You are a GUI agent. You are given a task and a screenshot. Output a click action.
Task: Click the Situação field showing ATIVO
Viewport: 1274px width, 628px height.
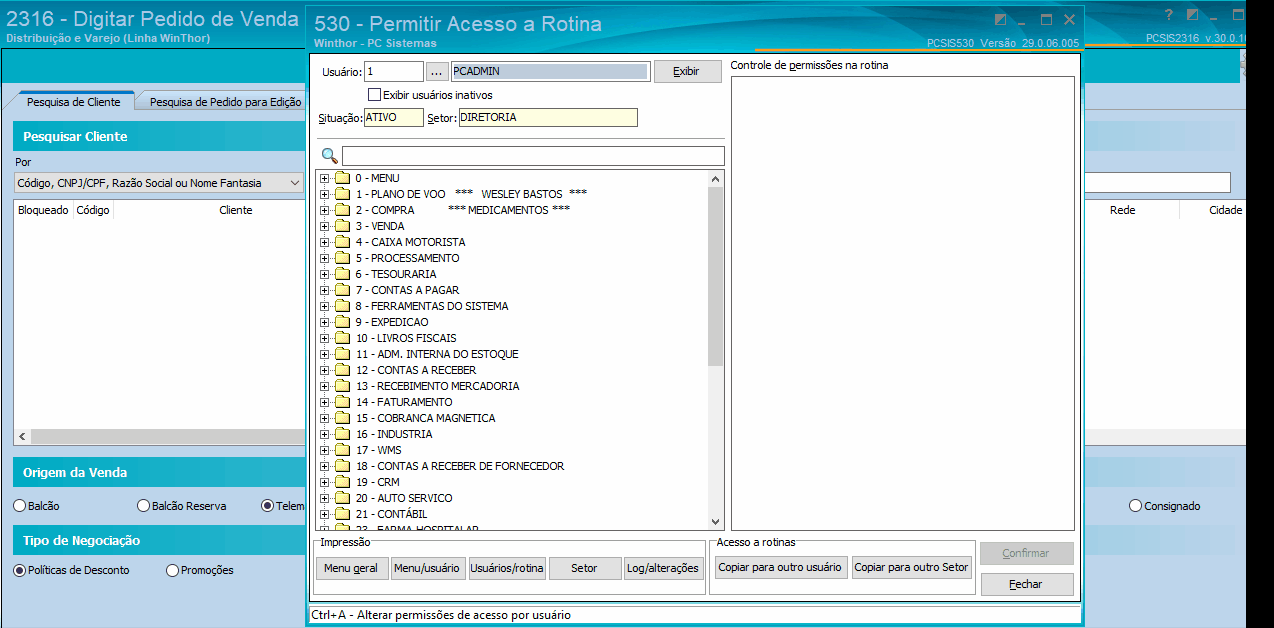pyautogui.click(x=394, y=117)
